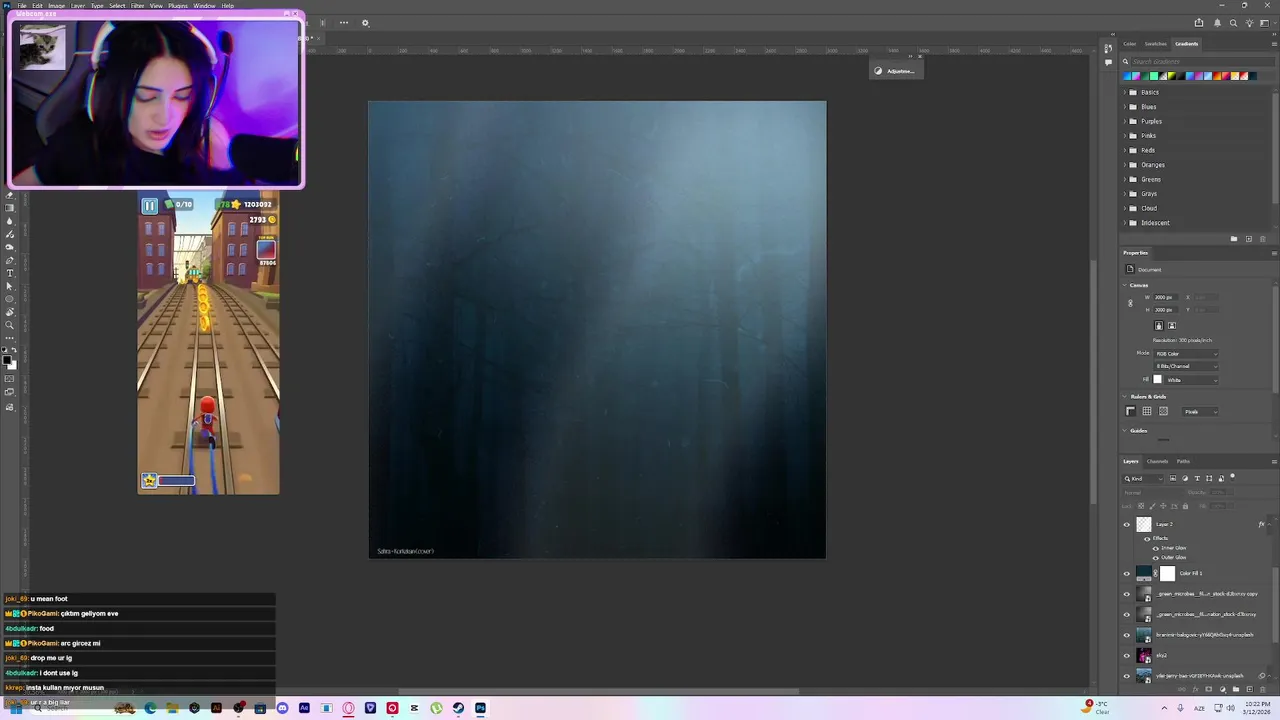Click Add layer mask icon
Viewport: 1280px width, 720px height.
[x=1209, y=689]
